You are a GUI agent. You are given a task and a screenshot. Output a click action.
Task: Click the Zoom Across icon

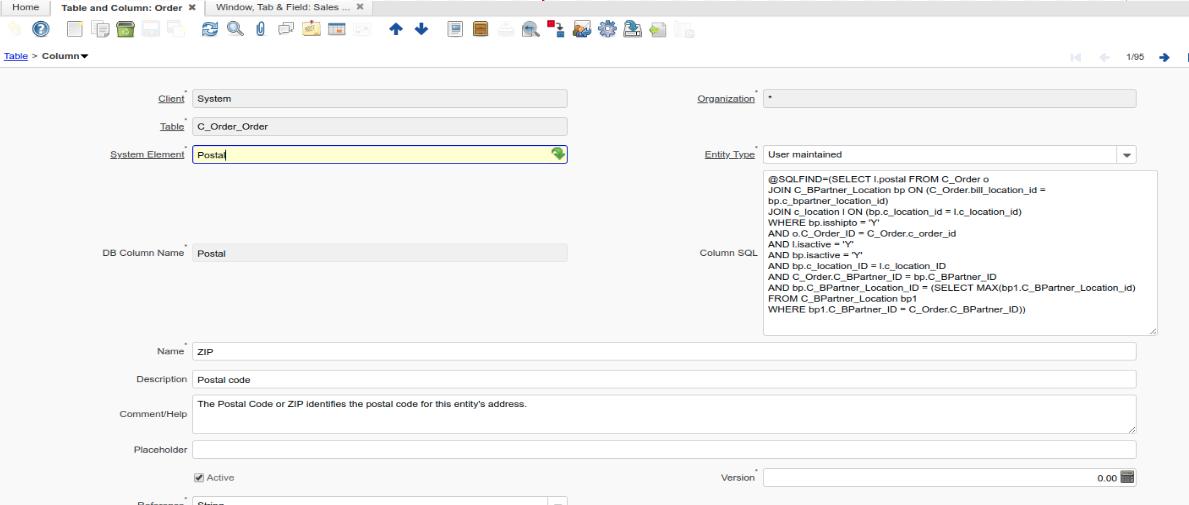coord(531,29)
